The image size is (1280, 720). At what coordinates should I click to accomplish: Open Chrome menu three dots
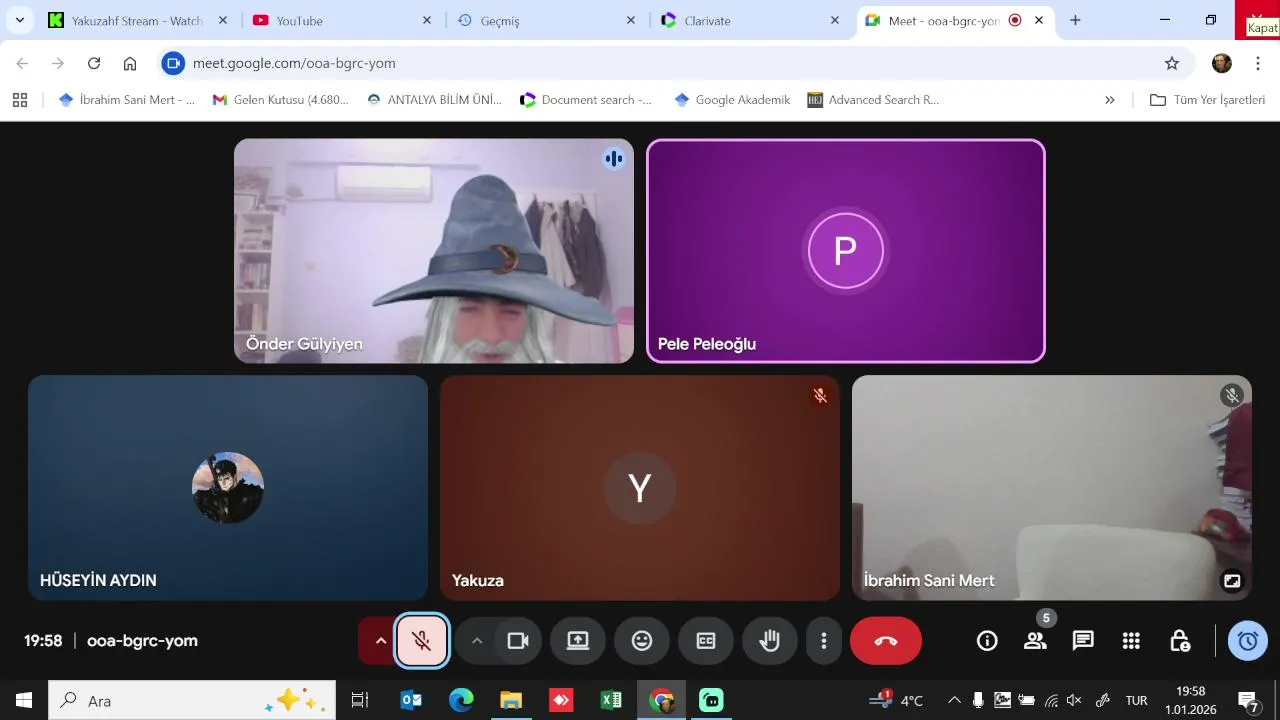click(x=1257, y=63)
